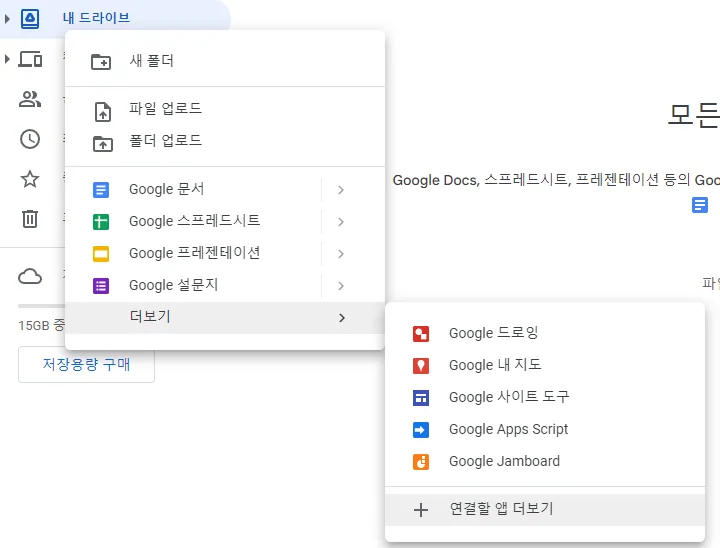Click the red Google Drawings icon
Screen dimensions: 720x548
(421, 334)
